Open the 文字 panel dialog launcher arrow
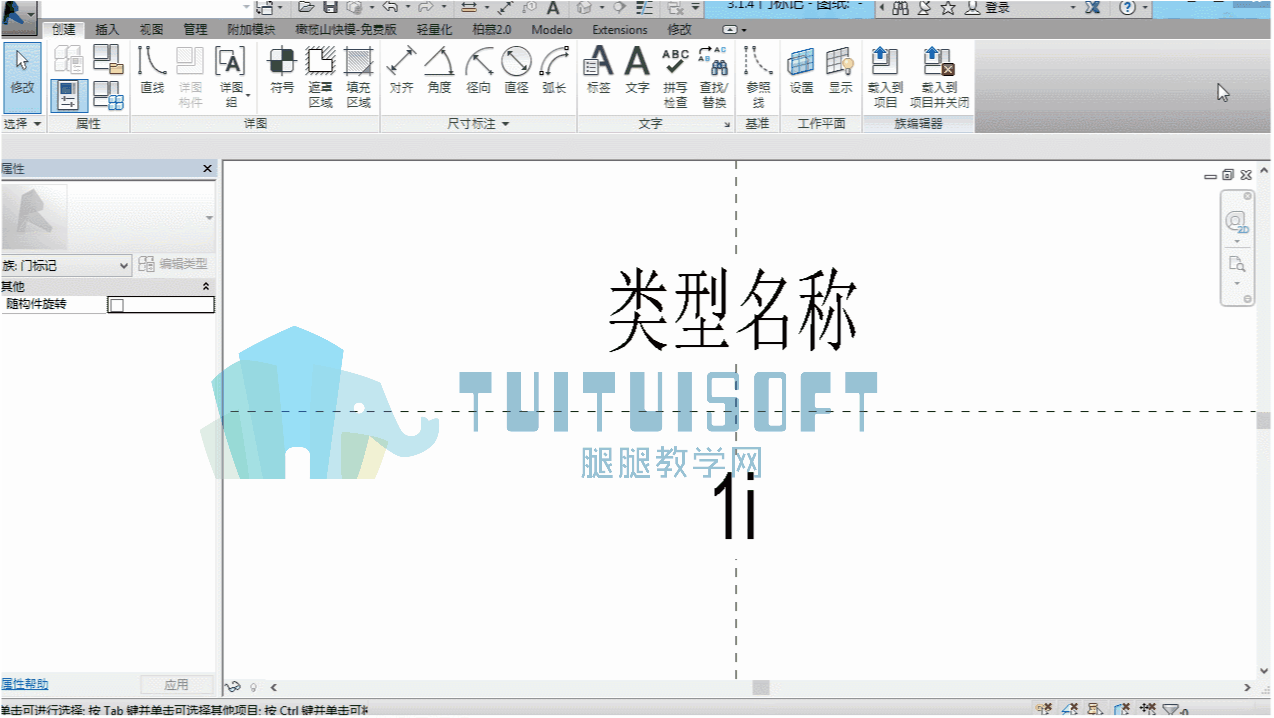The height and width of the screenshot is (718, 1274). (727, 124)
